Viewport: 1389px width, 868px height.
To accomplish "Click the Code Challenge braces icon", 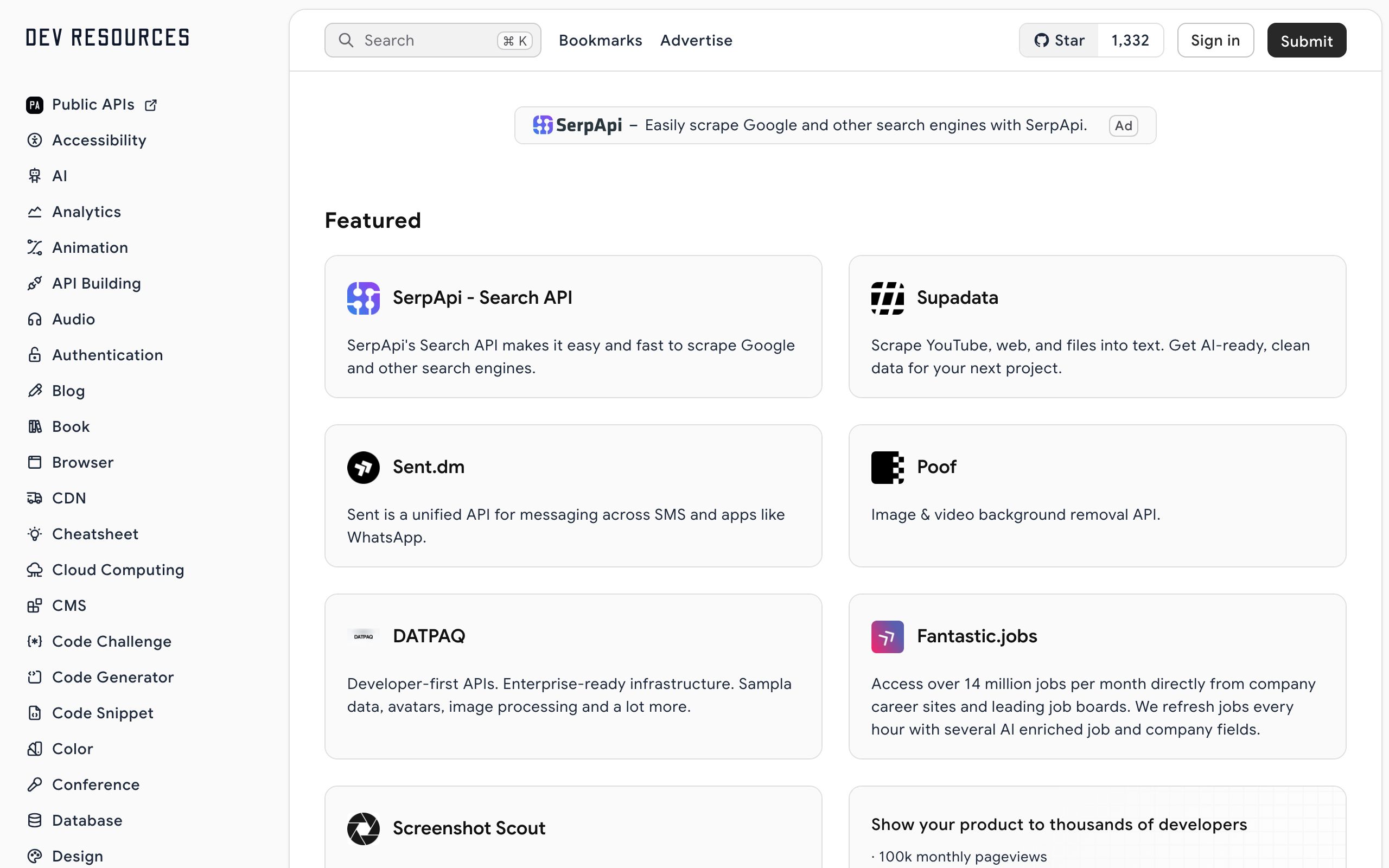I will tap(34, 641).
